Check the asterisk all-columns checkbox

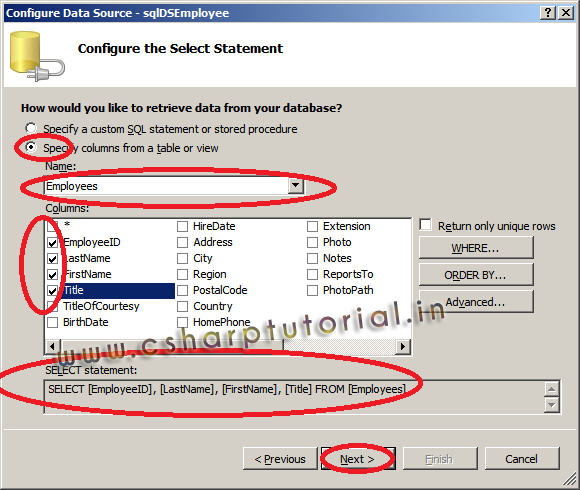click(x=53, y=226)
